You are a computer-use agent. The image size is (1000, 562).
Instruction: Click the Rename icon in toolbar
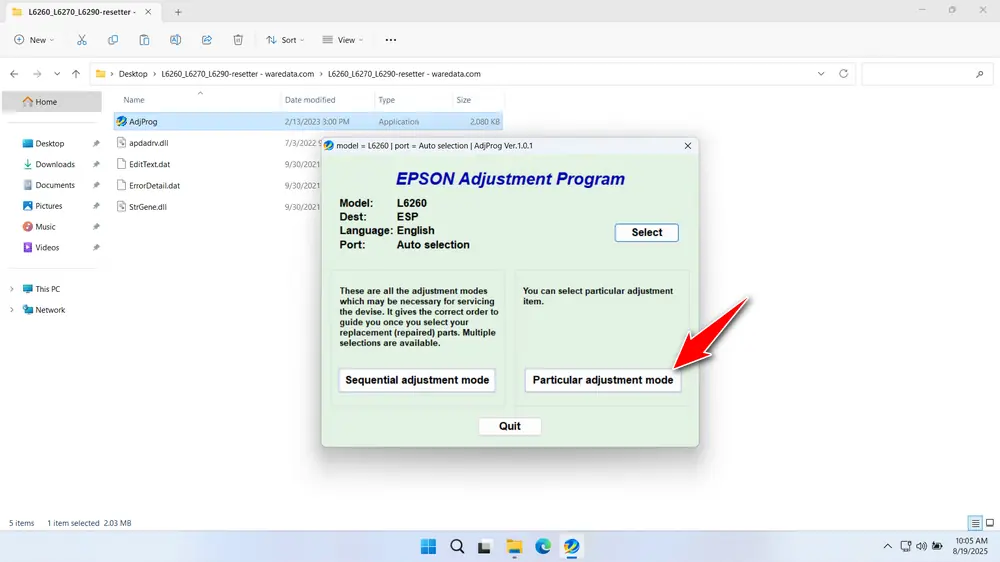click(175, 40)
